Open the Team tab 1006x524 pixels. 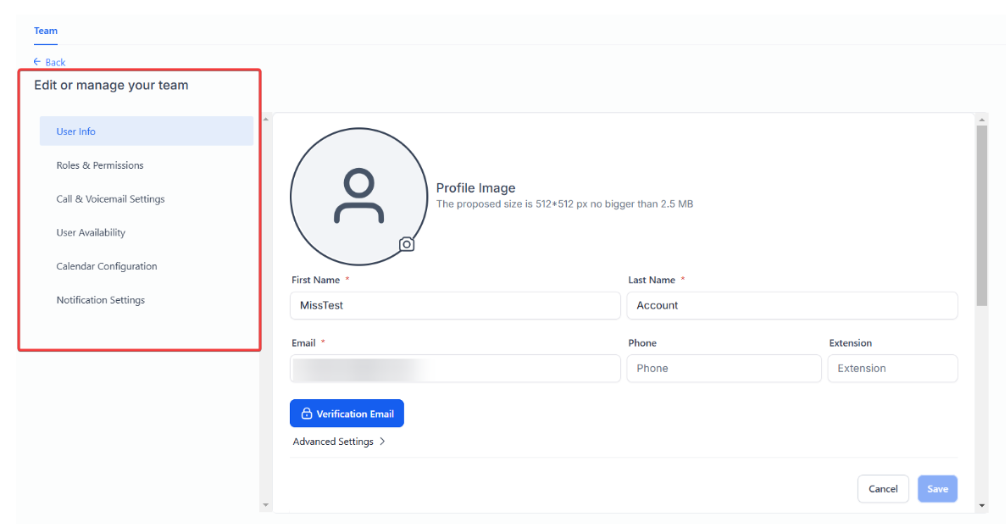[x=46, y=31]
